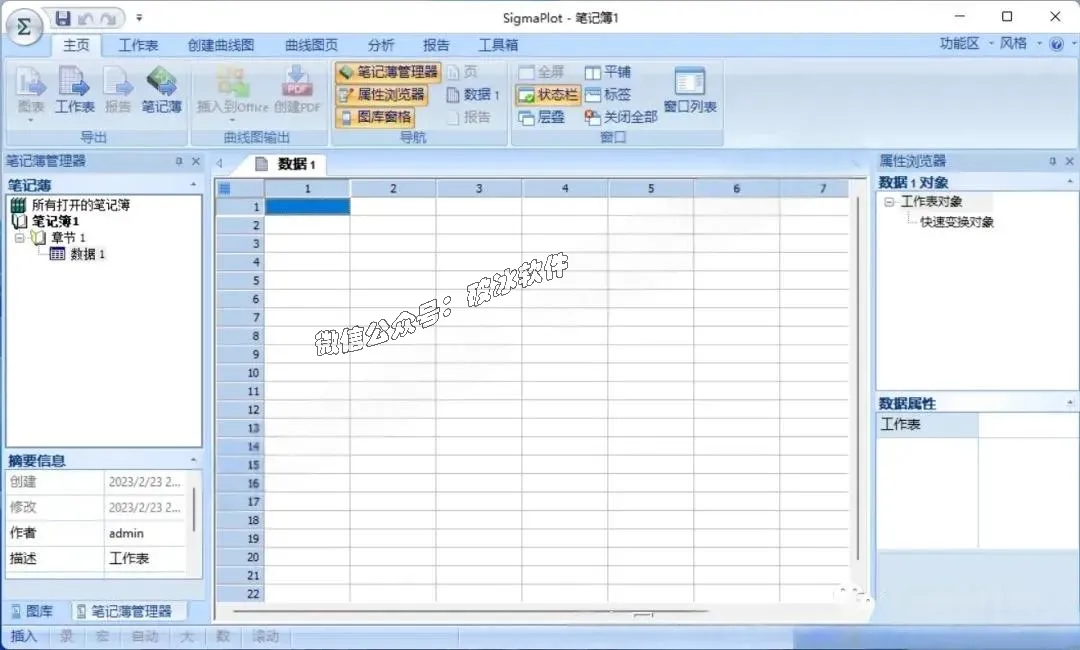Click the 页 navigation item

(x=462, y=72)
